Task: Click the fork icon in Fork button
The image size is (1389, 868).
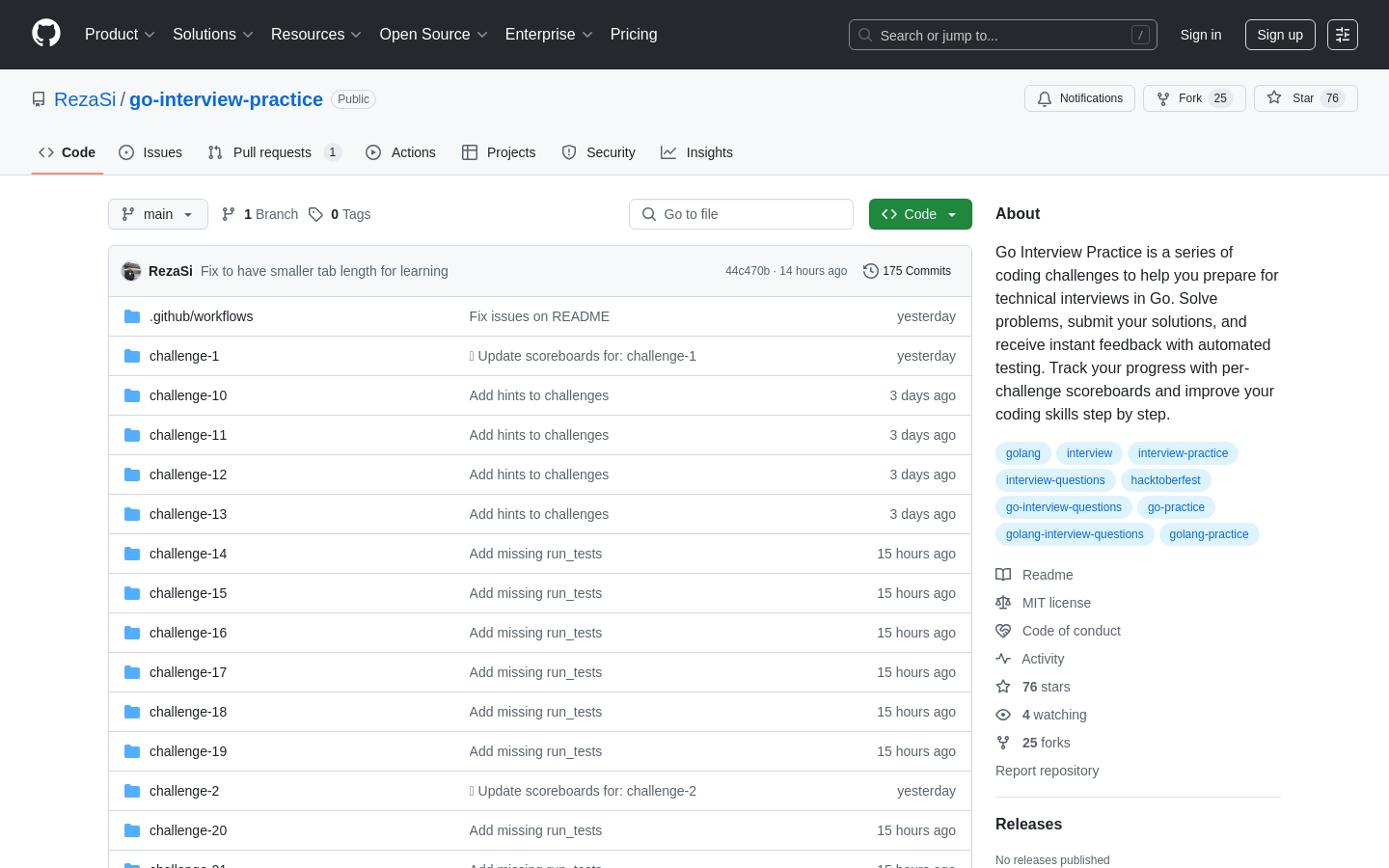Action: pos(1163,98)
